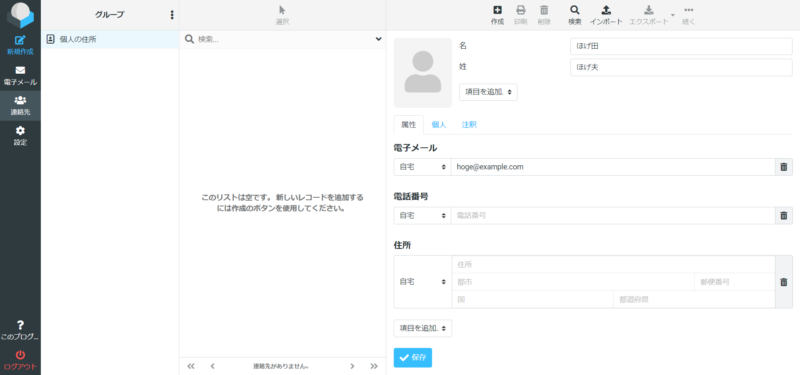The width and height of the screenshot is (800, 375).
Task: Go to the last page of contacts
Action: click(374, 366)
